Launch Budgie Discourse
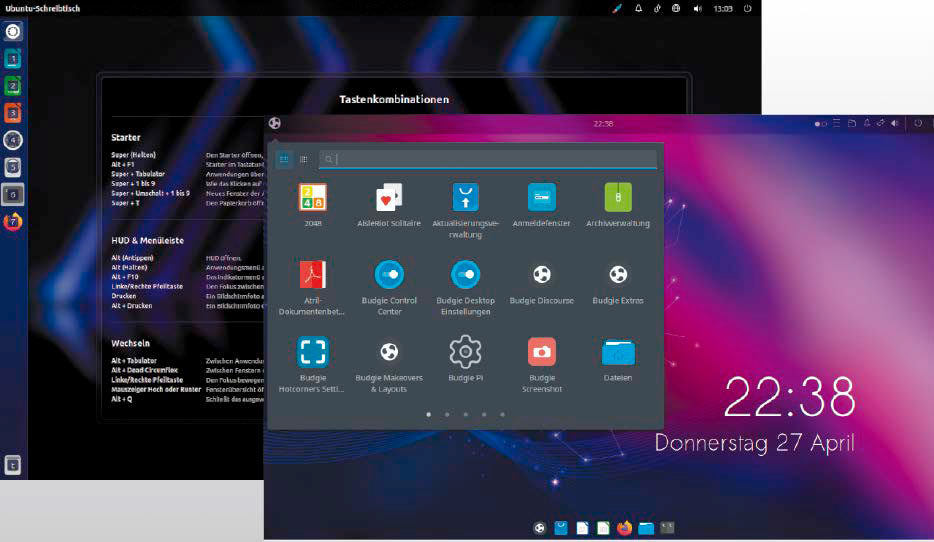The width and height of the screenshot is (934, 542). pos(541,282)
